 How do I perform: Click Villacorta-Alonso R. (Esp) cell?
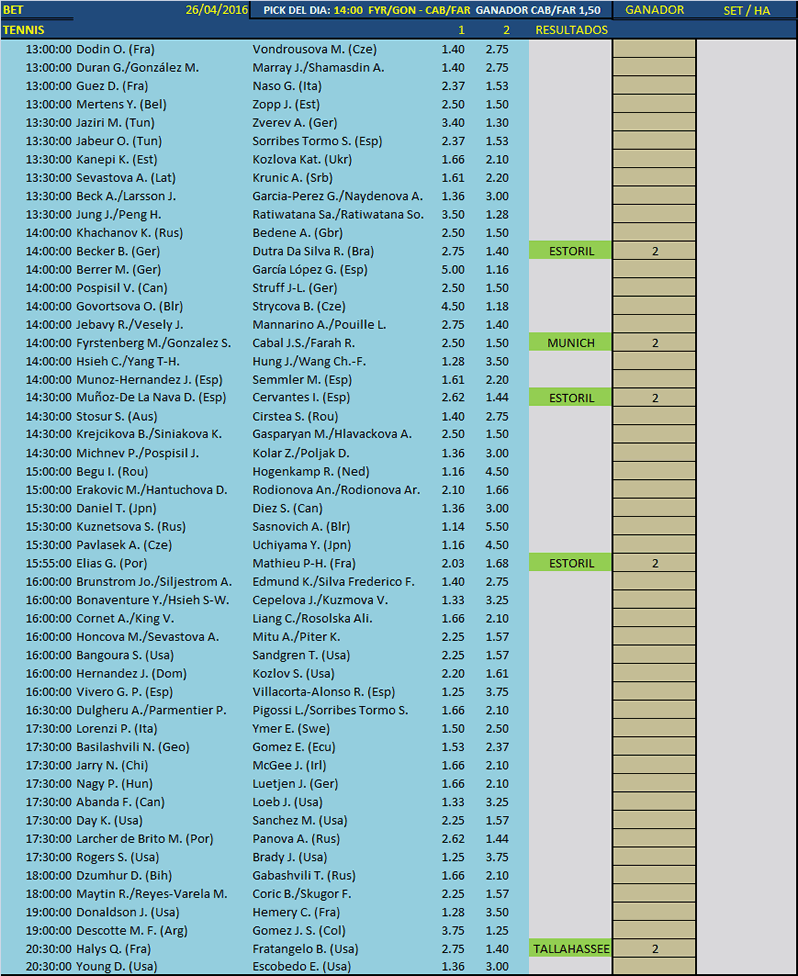pos(324,692)
